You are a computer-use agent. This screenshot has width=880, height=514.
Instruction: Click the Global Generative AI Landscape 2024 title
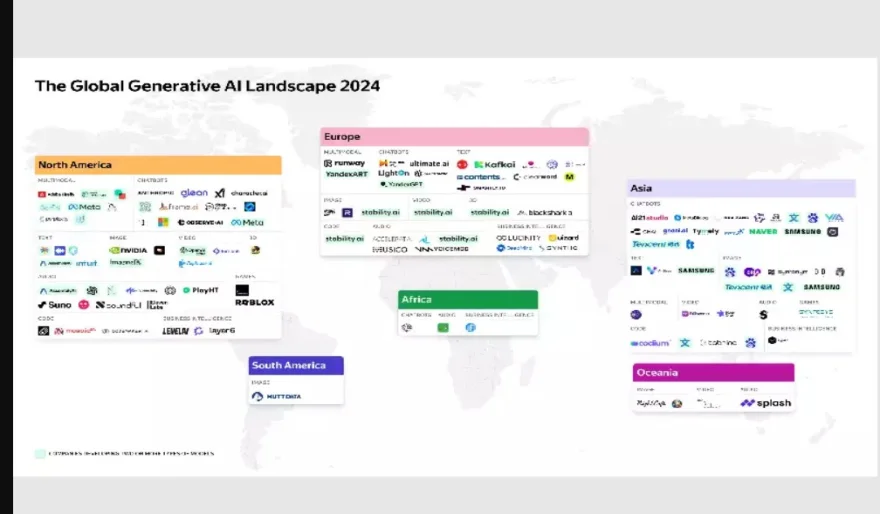point(207,86)
